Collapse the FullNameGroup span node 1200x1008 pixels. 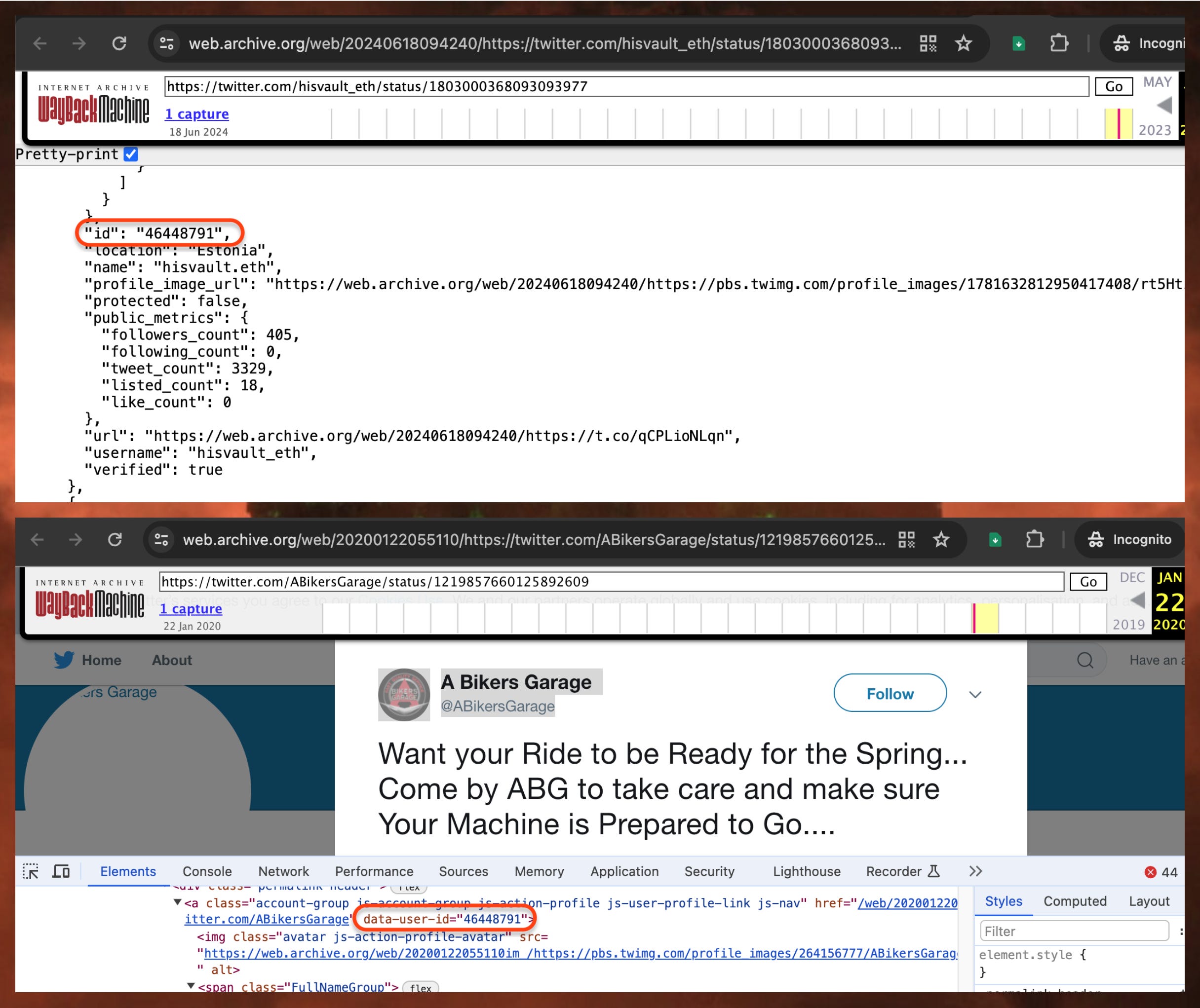point(191,986)
